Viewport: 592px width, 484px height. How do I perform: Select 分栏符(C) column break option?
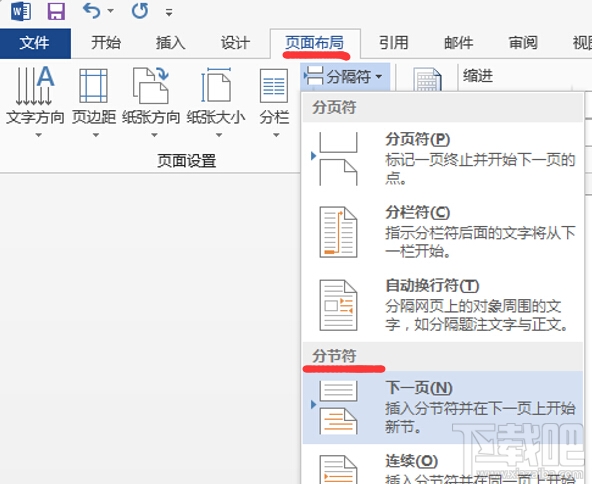coord(443,232)
